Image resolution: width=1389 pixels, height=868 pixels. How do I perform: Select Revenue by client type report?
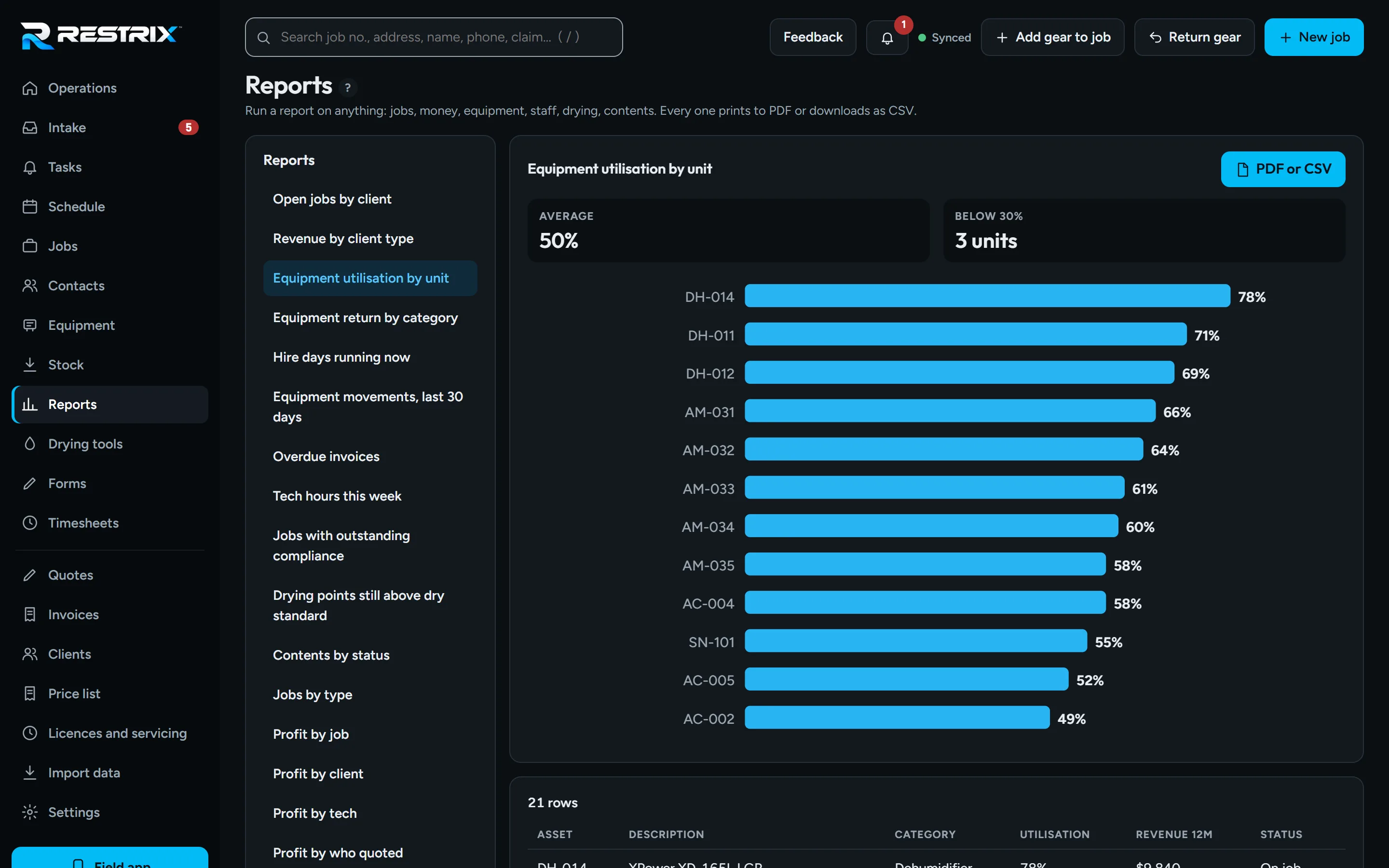coord(369,239)
